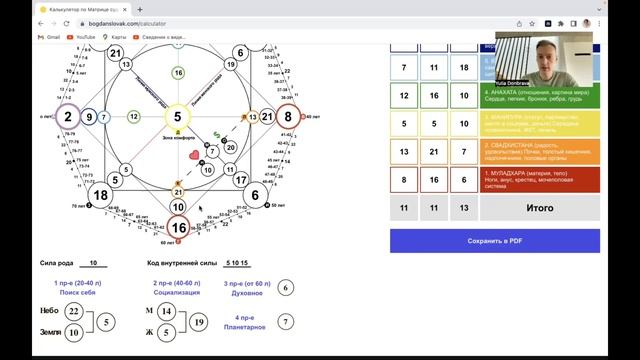Viewport: 640px width, 360px height.
Task: Click the large purple circle 2
Action: 68,117
